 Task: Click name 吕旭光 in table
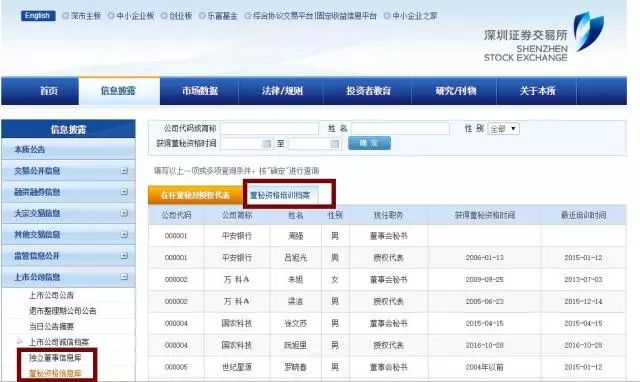point(296,258)
